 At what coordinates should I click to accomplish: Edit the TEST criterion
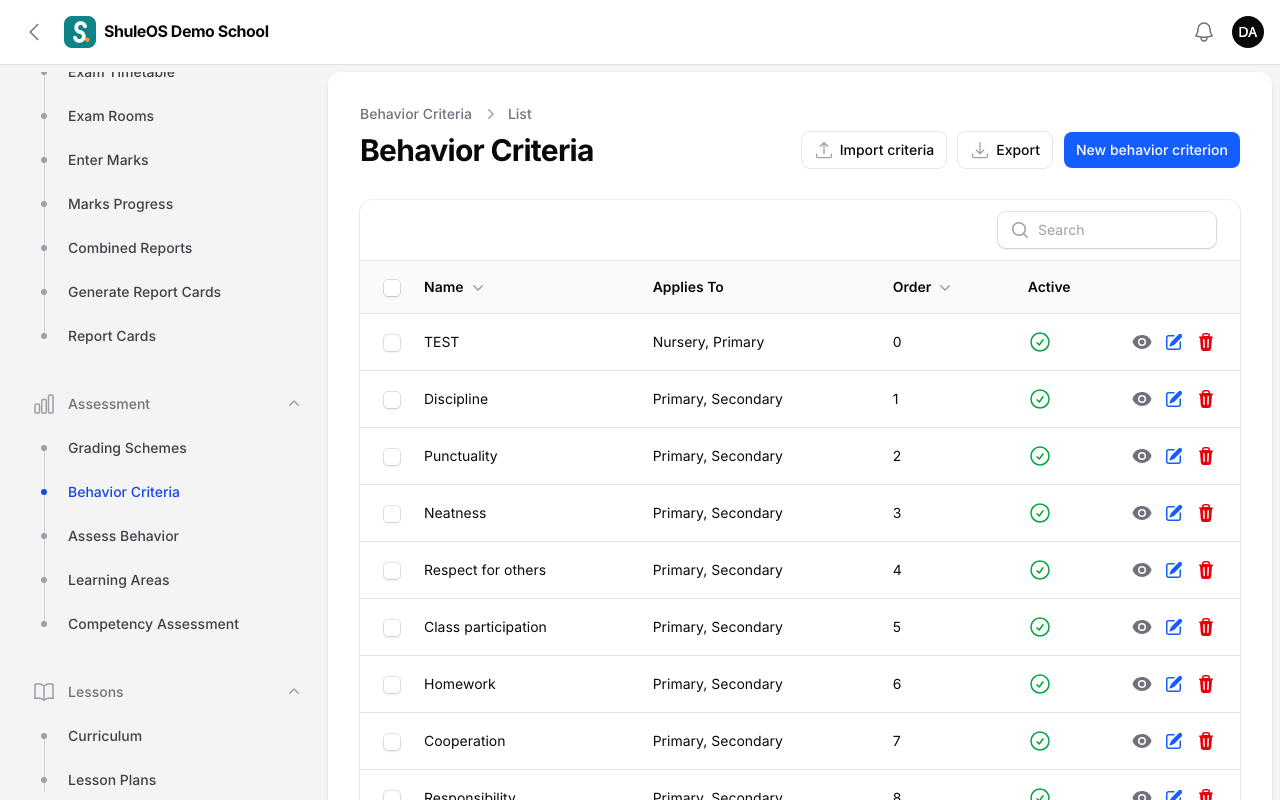(1174, 342)
